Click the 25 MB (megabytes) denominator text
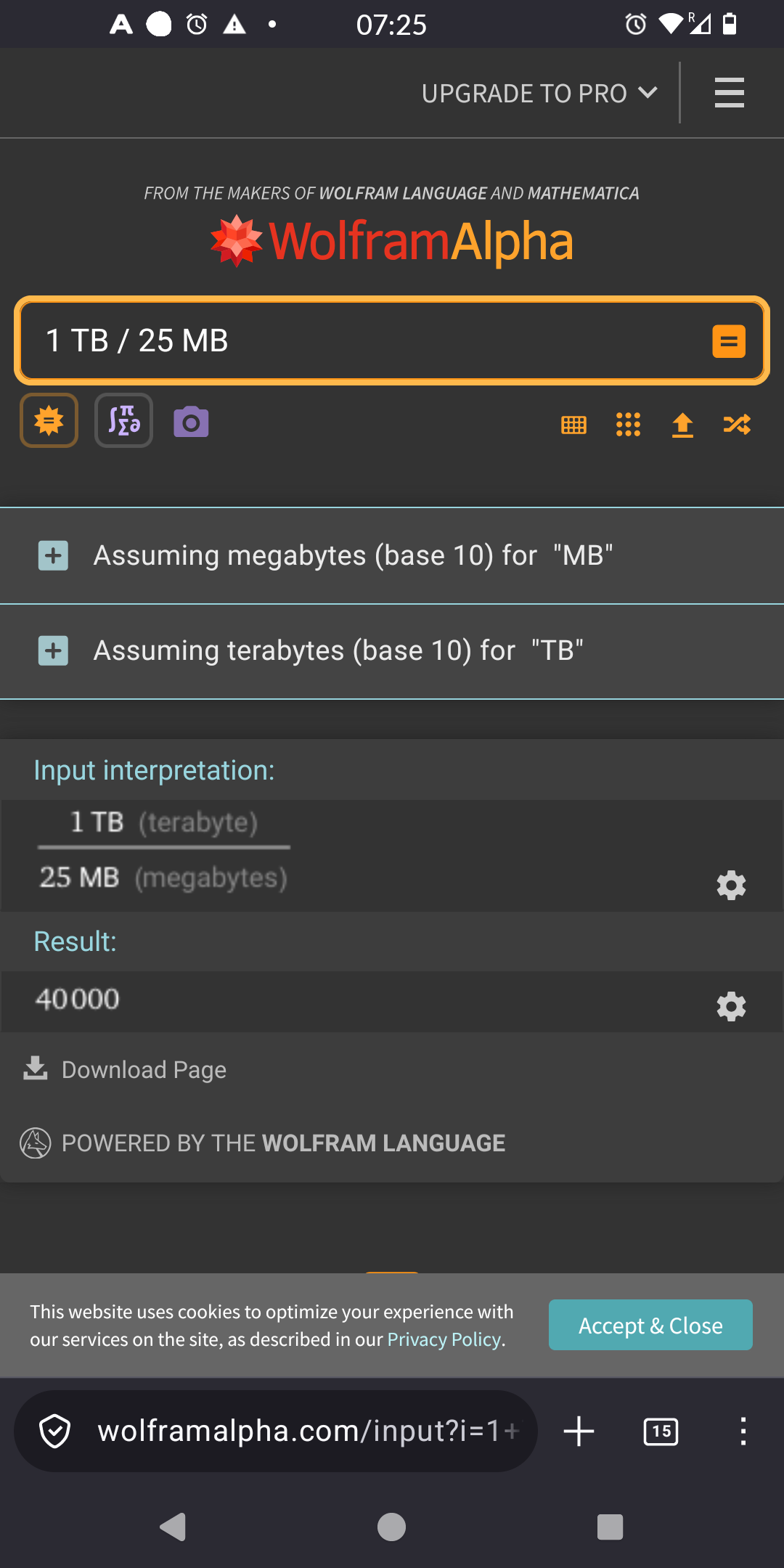This screenshot has height=1568, width=784. [164, 878]
